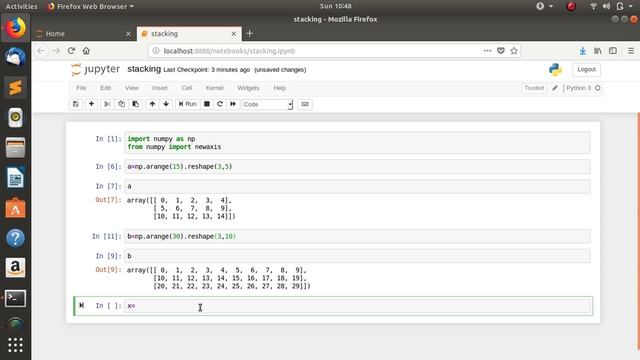Open the Edit menu

pos(105,88)
